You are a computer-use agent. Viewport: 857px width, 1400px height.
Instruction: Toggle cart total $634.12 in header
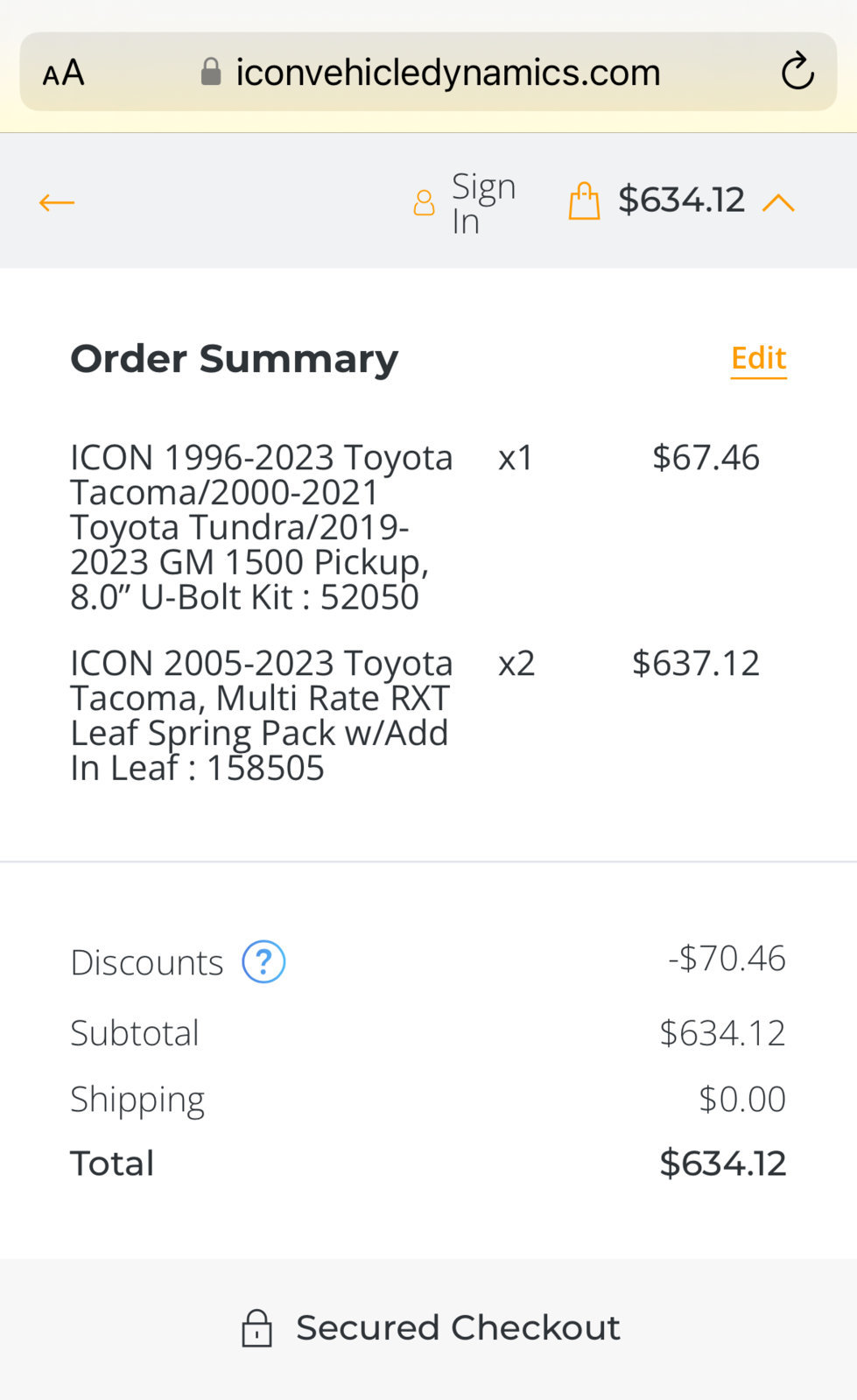pyautogui.click(x=681, y=200)
